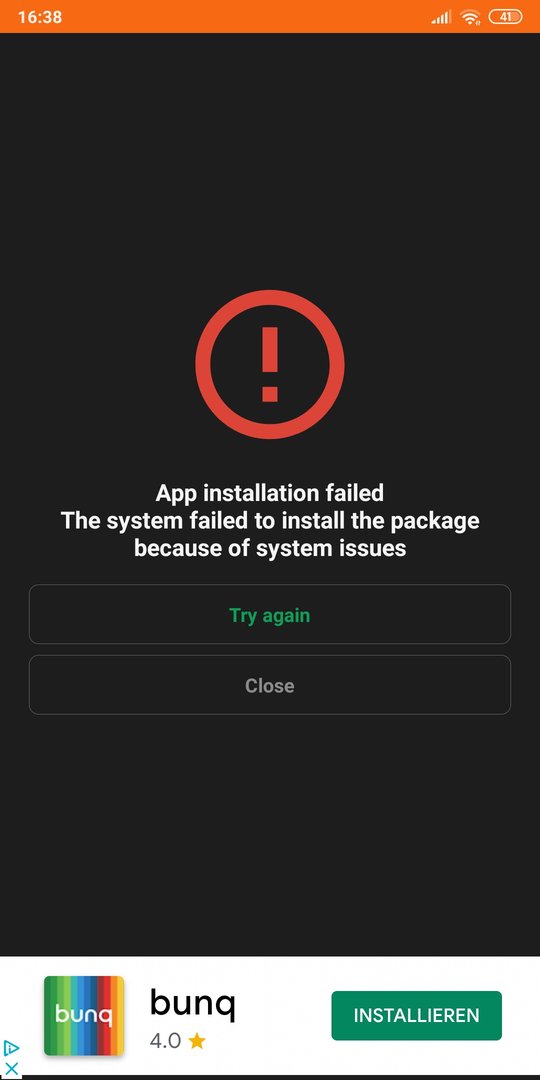Tap the yellow star rating icon
540x1080 pixels.
(197, 1041)
